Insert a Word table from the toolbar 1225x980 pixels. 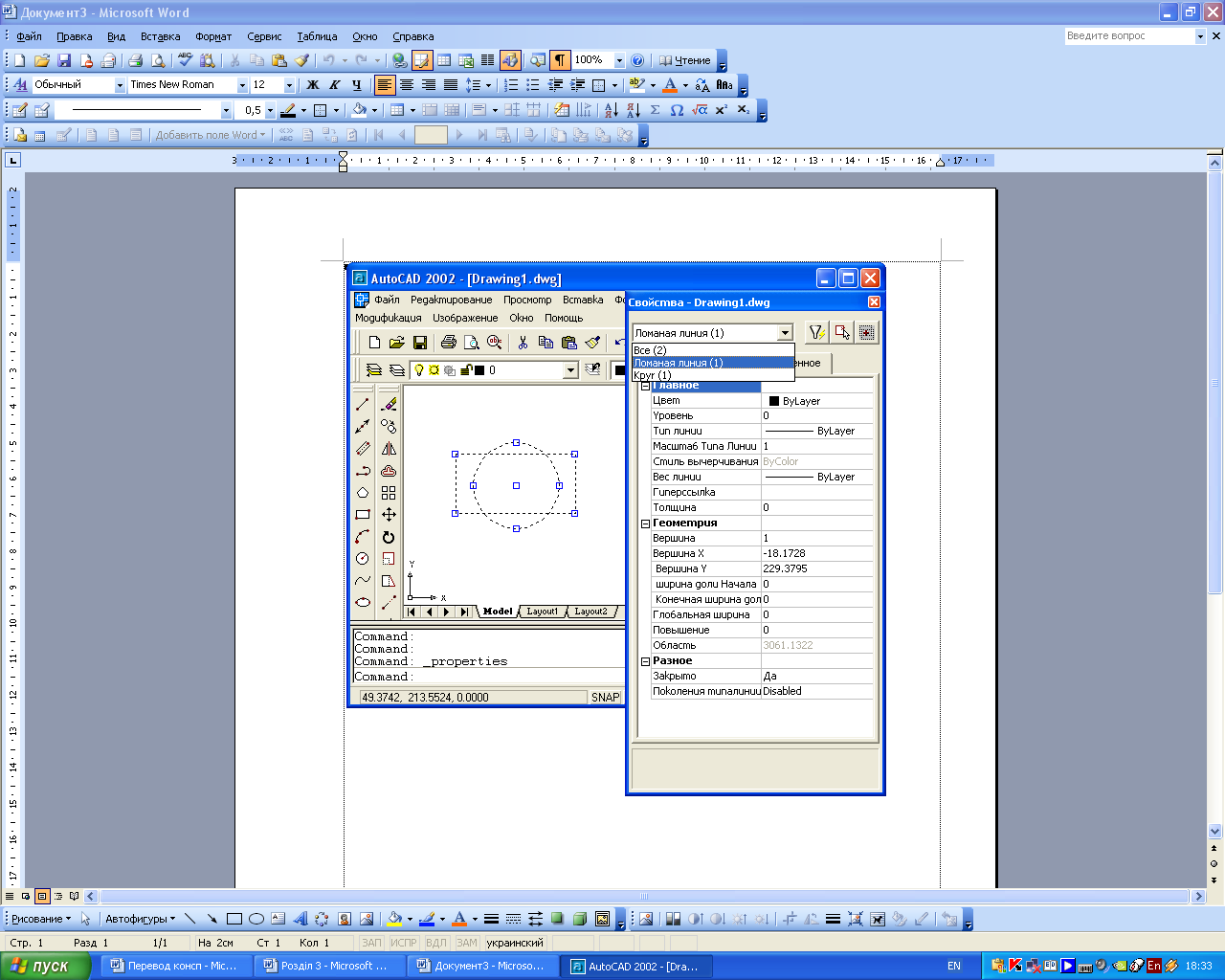444,60
